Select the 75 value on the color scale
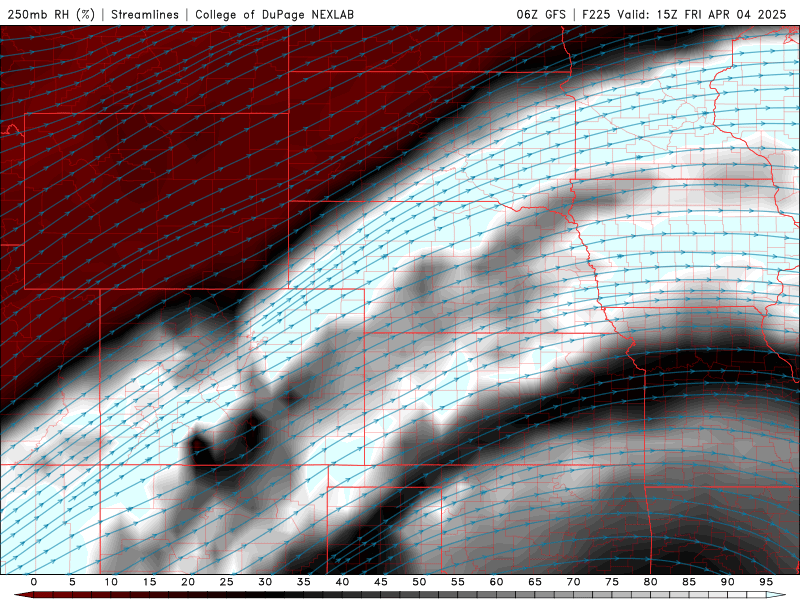 click(x=612, y=582)
